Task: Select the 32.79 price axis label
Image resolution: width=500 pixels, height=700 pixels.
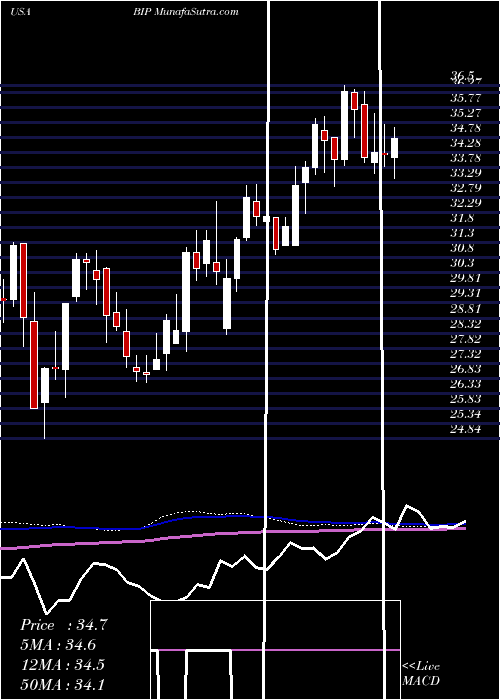Action: (466, 188)
